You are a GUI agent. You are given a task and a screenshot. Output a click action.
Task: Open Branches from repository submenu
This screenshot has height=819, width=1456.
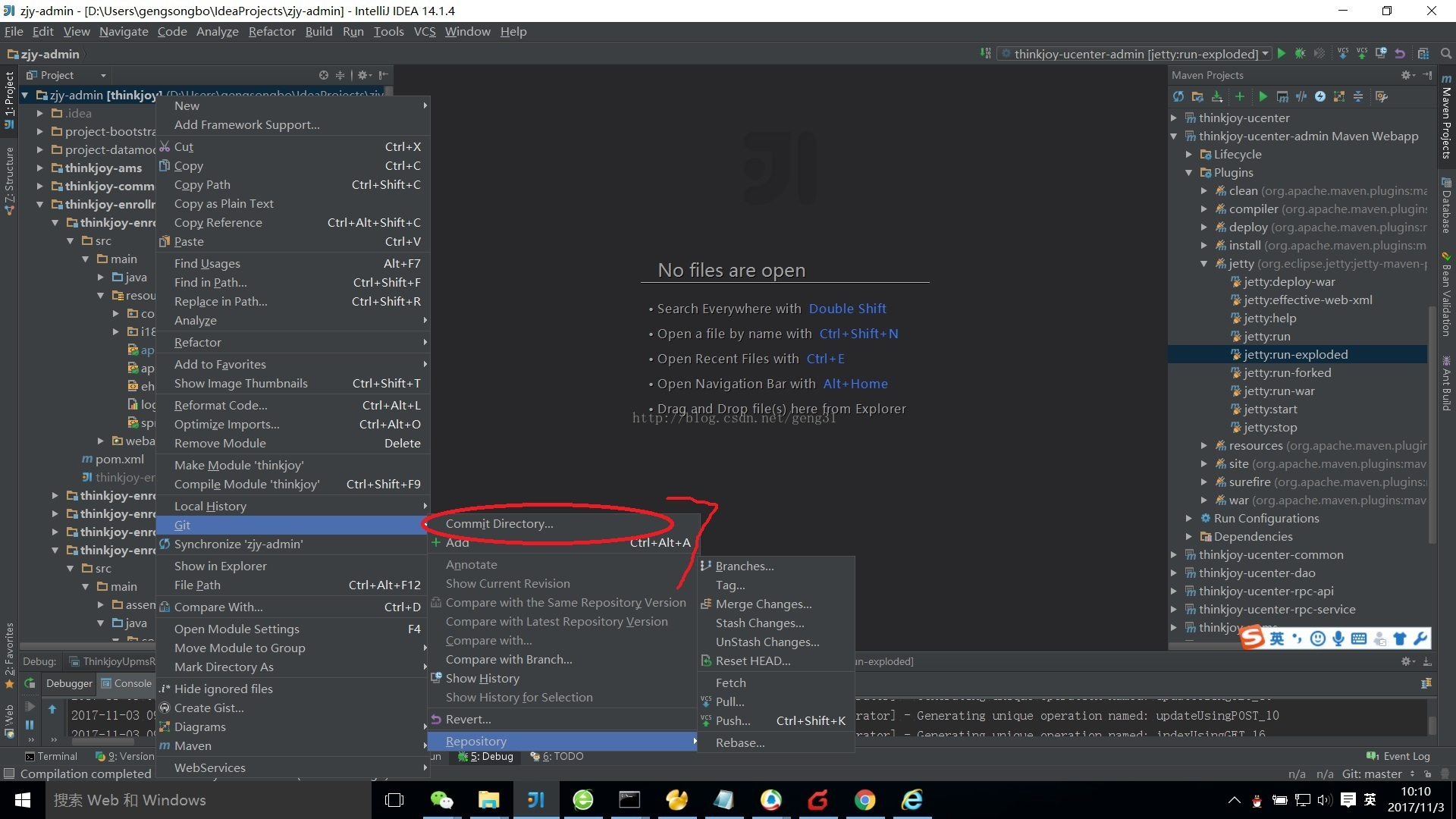(x=744, y=565)
